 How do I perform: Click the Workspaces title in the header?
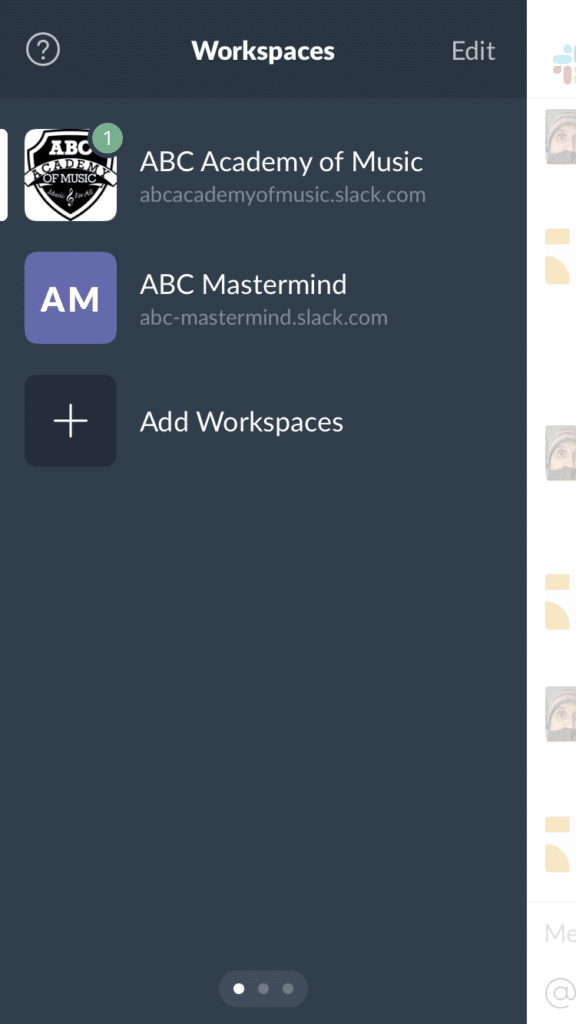pos(263,50)
